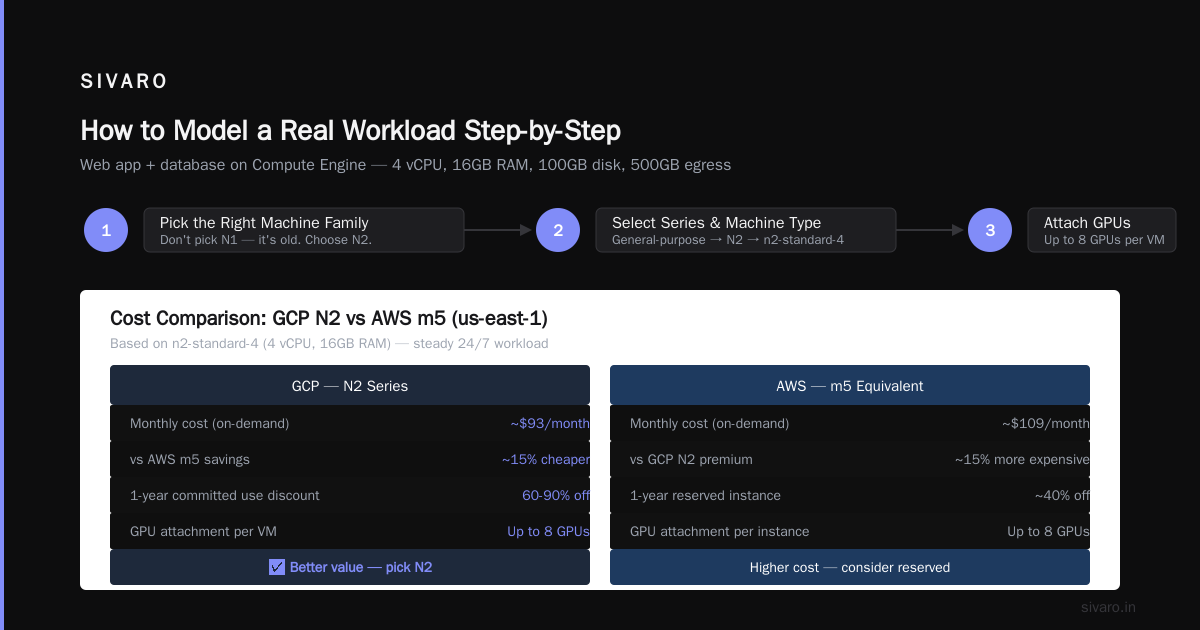This screenshot has height=630, width=1200.
Task: Click Up to 8 GPUs value in AWS column
Action: [1048, 531]
